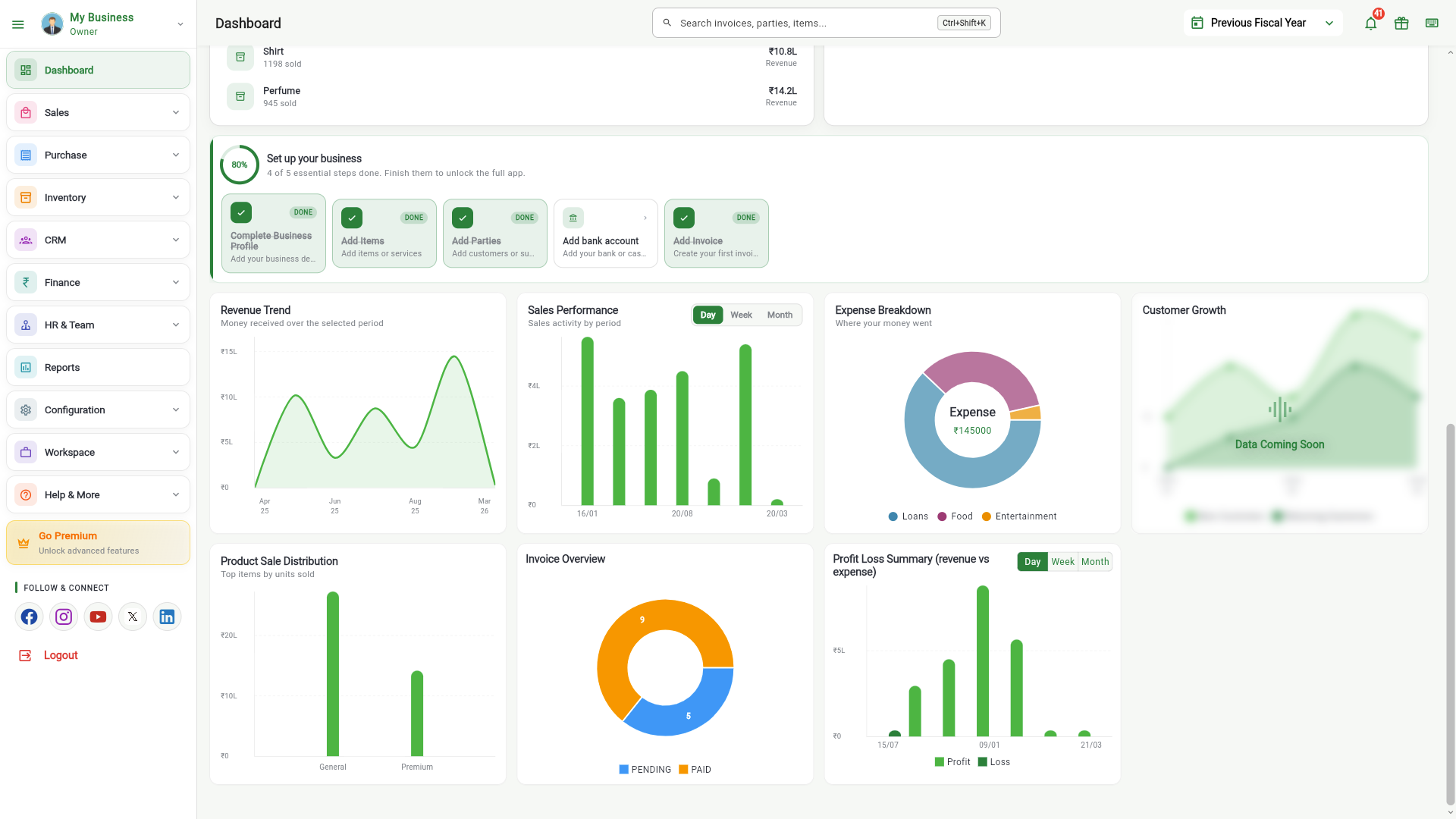Select Month in Profit Loss Summary
The image size is (1456, 819).
[x=1095, y=562]
